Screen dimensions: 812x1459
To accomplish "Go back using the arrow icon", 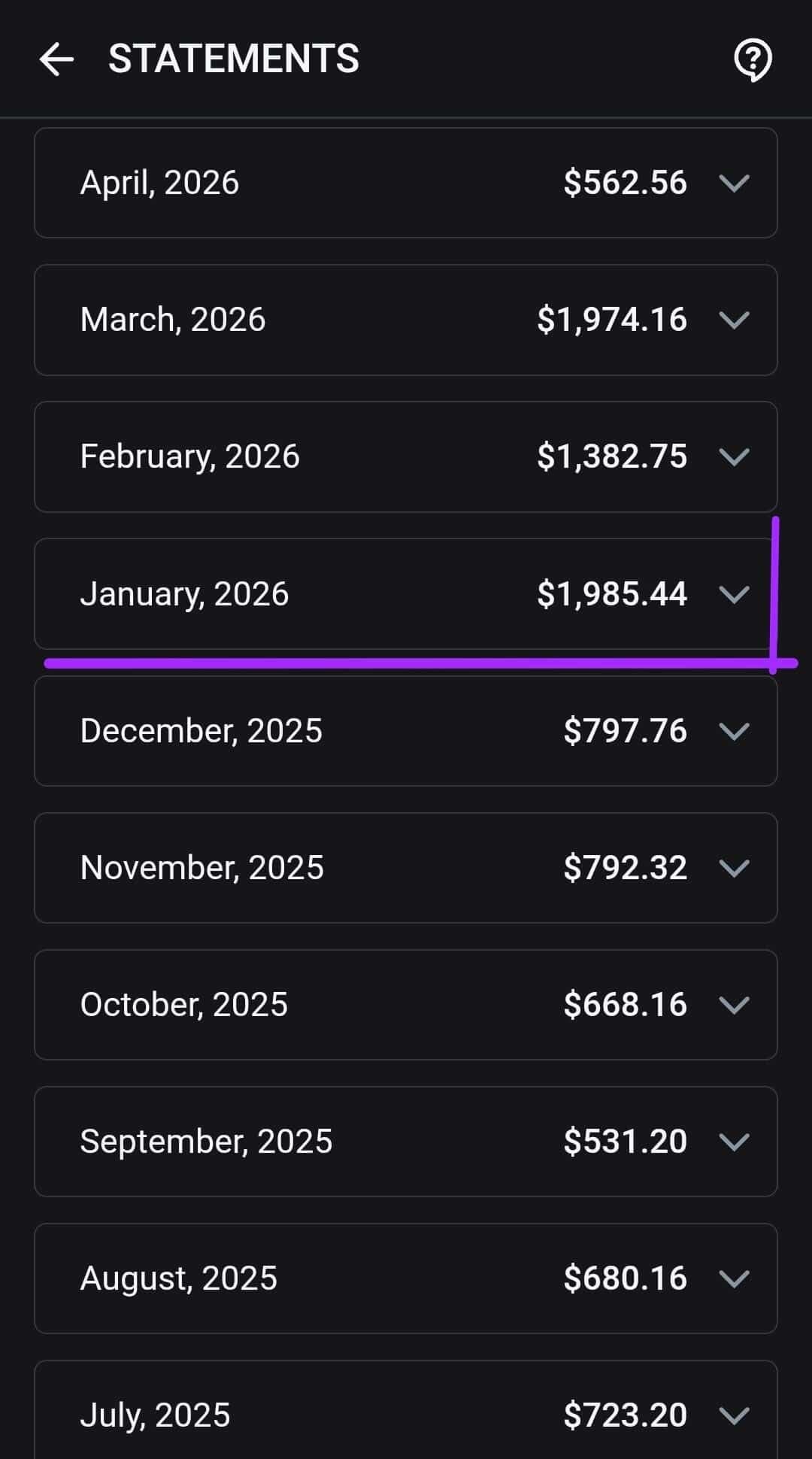I will click(56, 59).
